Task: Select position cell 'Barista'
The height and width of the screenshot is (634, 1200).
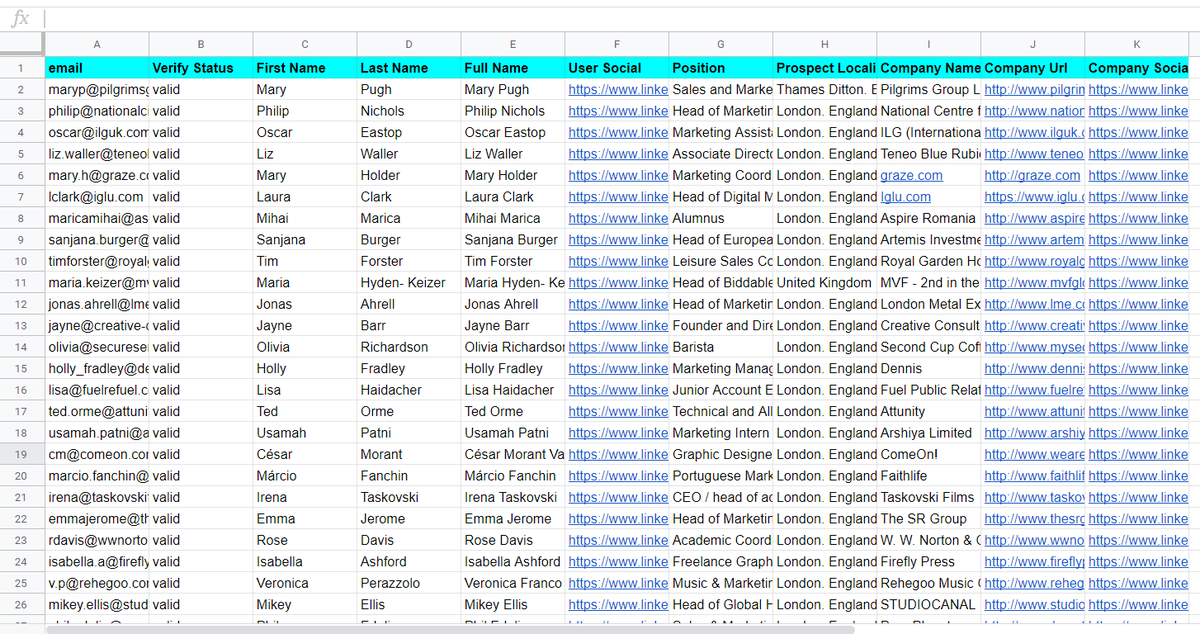Action: click(x=721, y=348)
